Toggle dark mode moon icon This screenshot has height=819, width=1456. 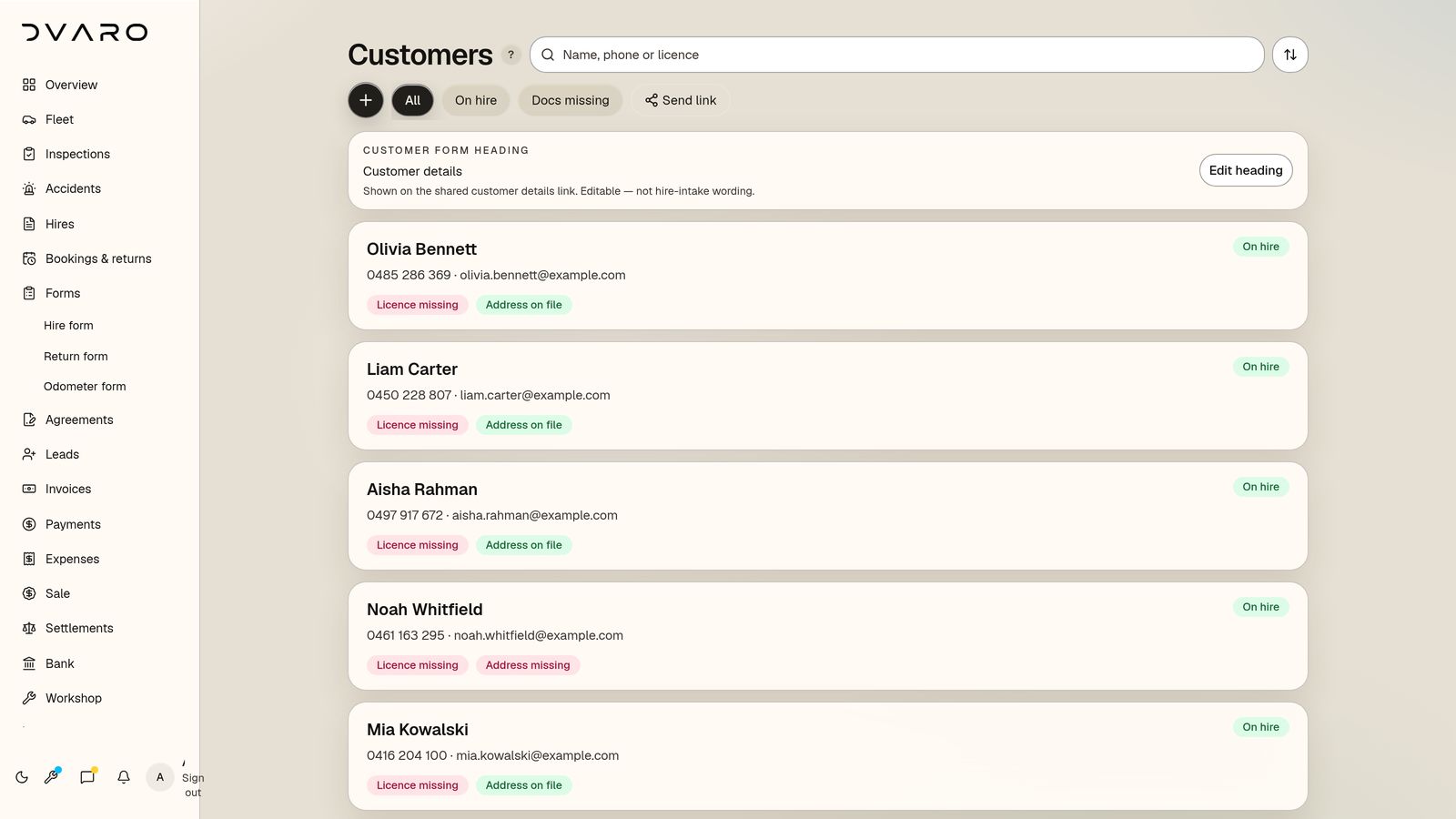22,777
